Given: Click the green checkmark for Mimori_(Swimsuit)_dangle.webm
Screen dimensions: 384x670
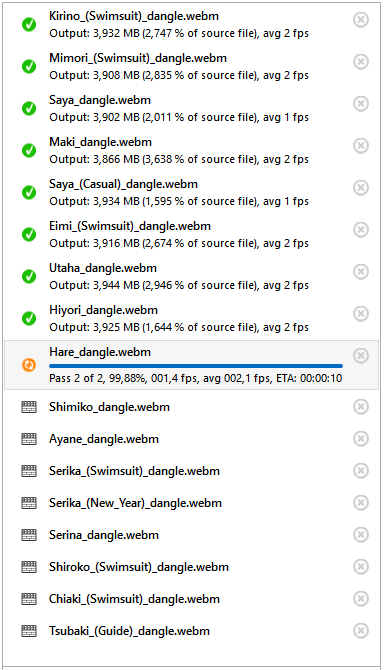Looking at the screenshot, I should (29, 67).
